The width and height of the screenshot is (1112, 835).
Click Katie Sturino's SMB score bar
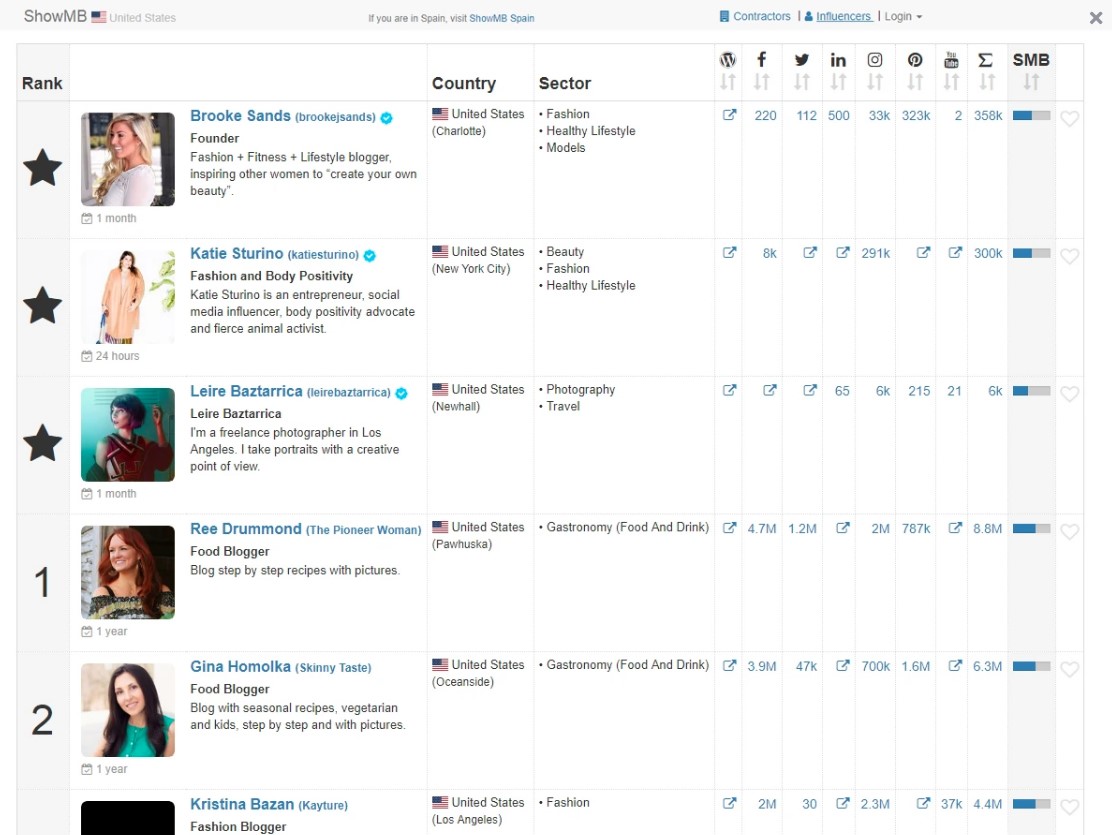coord(1031,253)
